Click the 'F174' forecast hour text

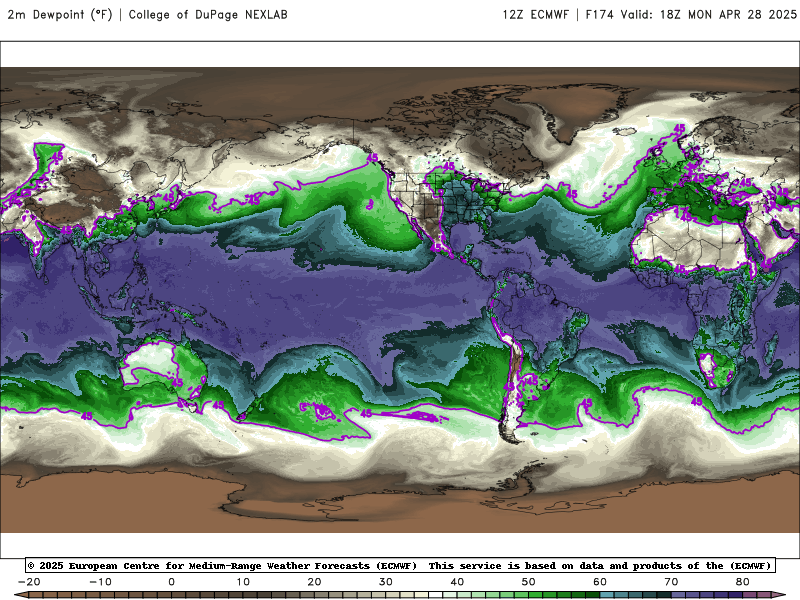(x=599, y=14)
